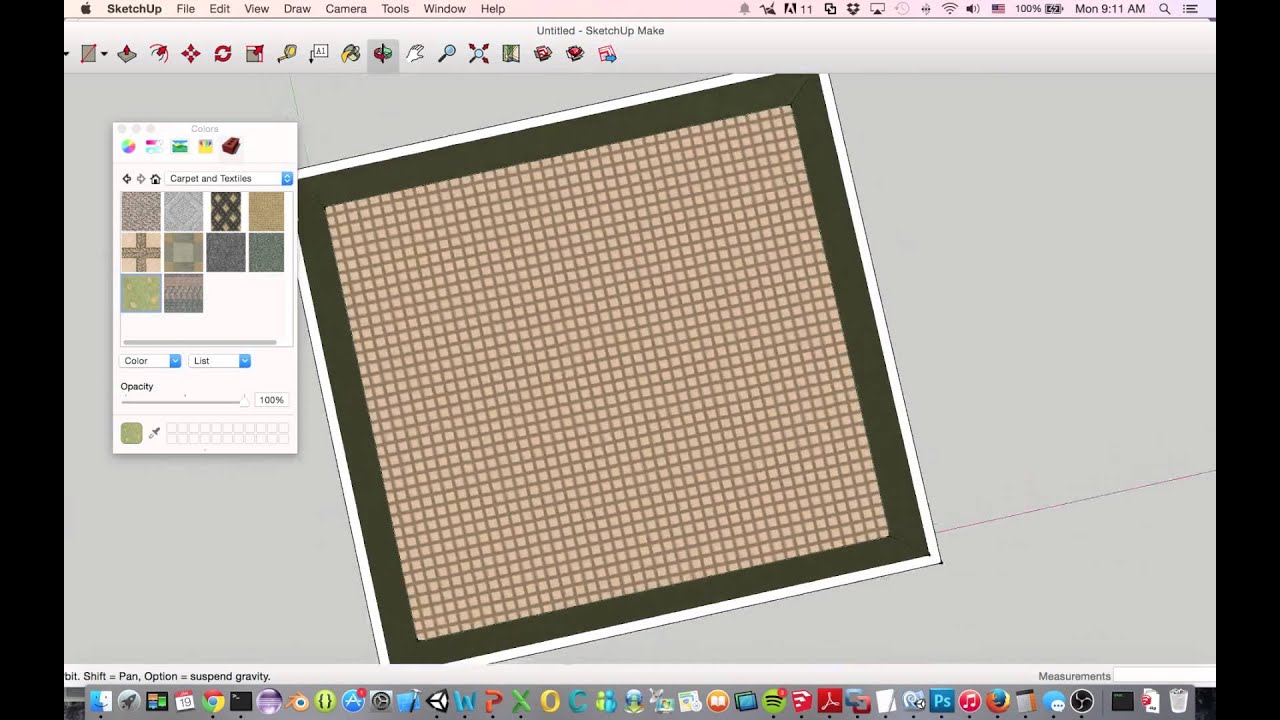Screen dimensions: 1280x720
Task: Open the Tools menu
Action: point(395,9)
